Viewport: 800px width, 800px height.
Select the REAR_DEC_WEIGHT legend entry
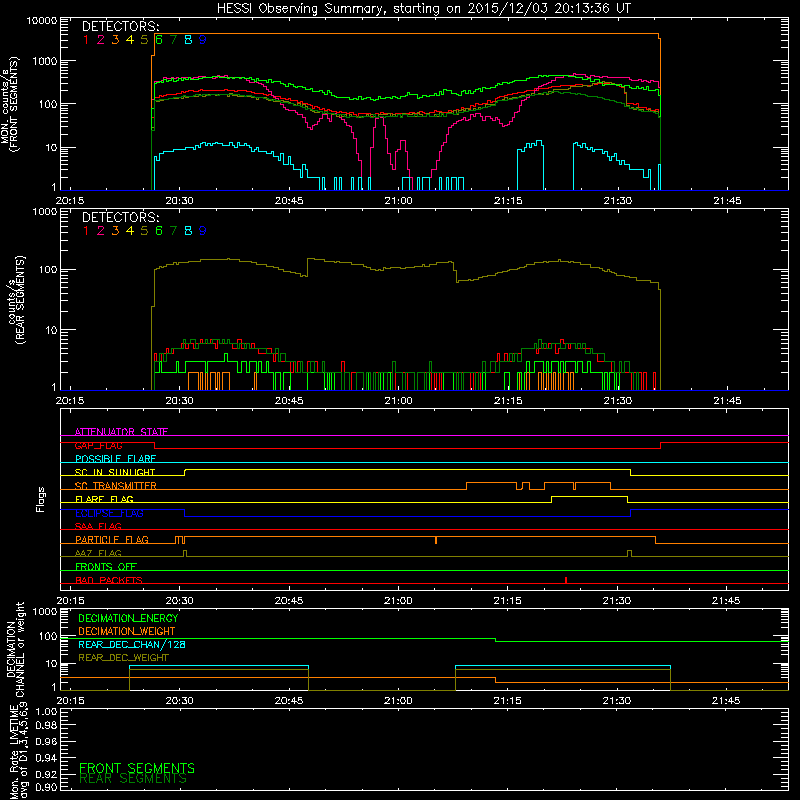123,658
